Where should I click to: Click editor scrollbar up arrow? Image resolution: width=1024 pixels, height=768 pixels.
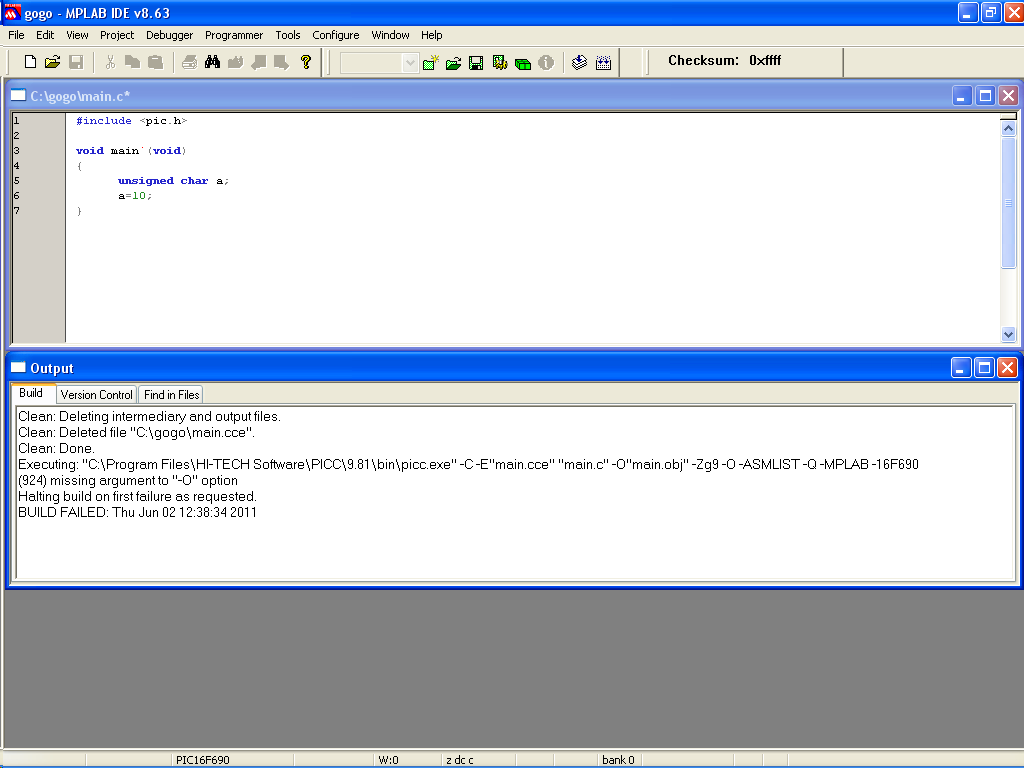pos(1008,129)
